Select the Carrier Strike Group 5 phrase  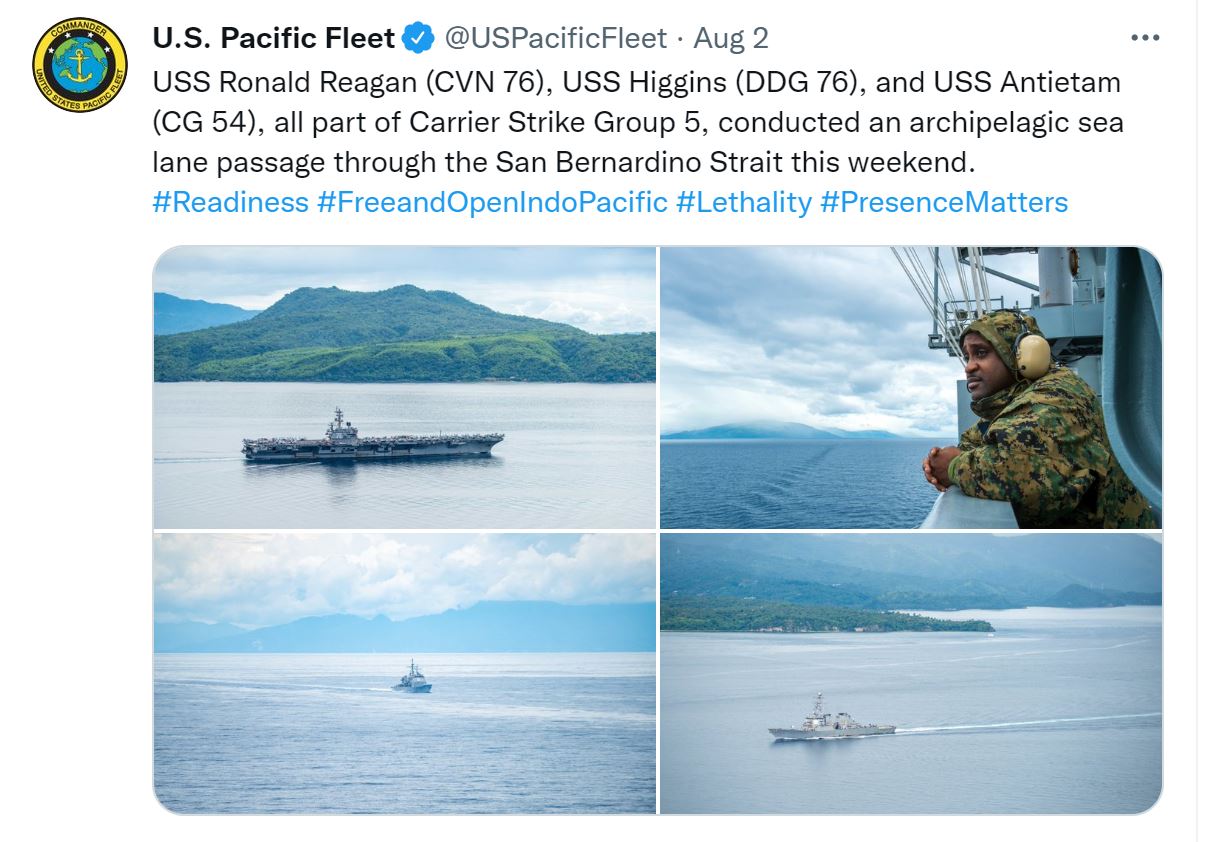click(x=542, y=122)
